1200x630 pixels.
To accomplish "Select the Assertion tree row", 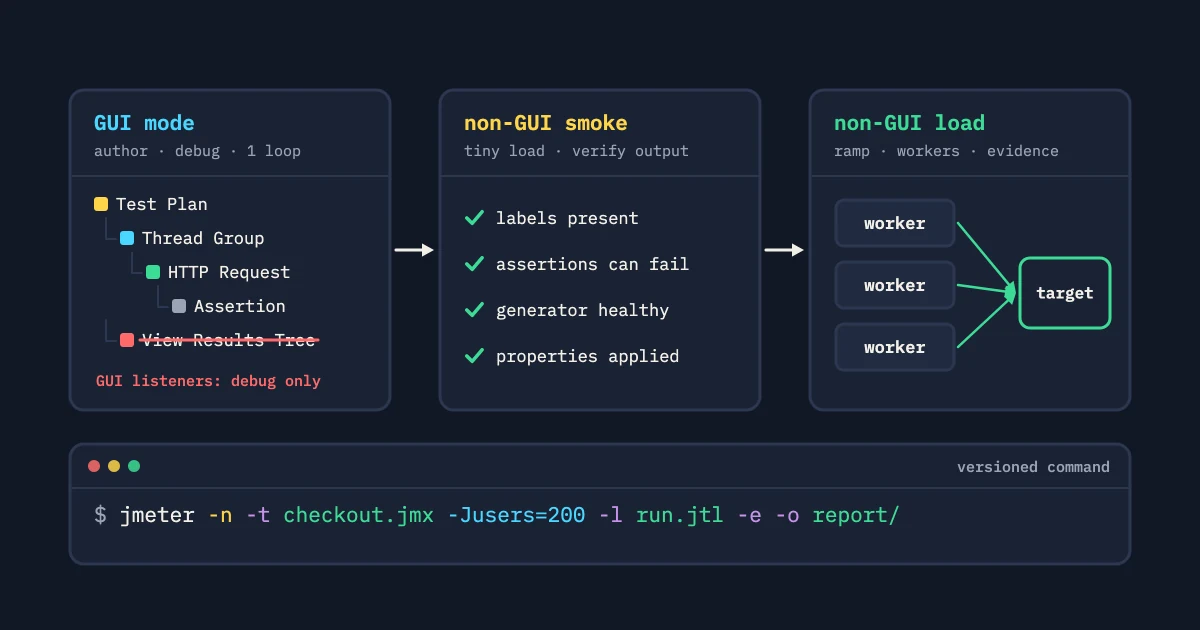I will click(229, 306).
